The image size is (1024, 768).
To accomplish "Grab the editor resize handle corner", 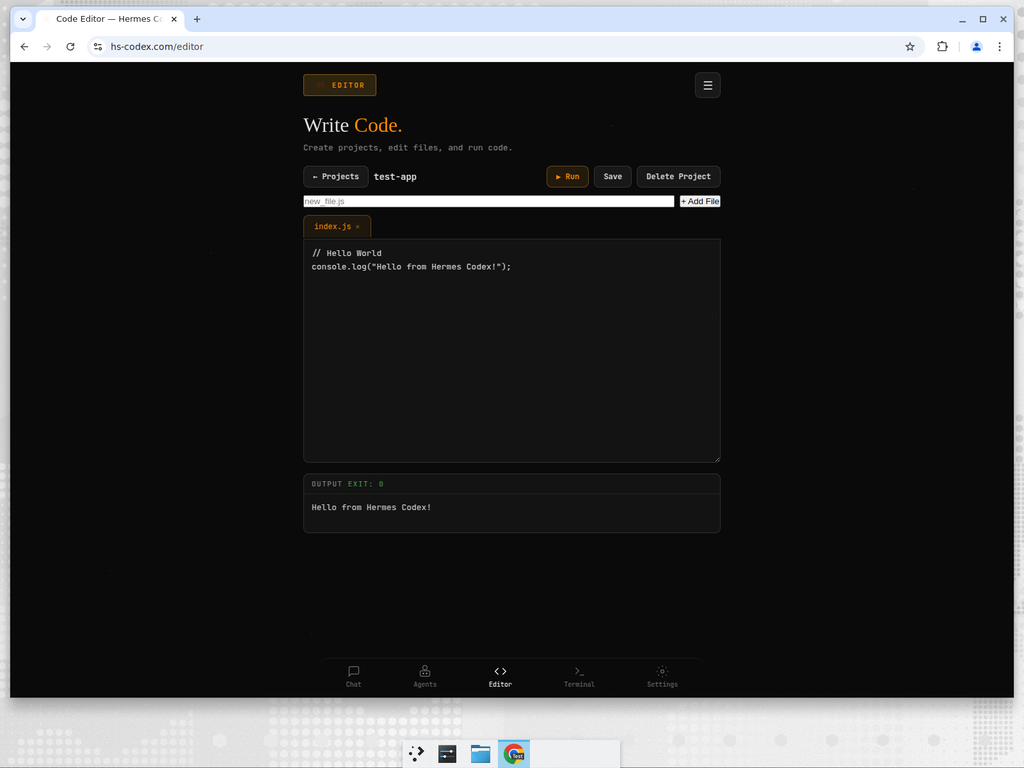I will (x=716, y=458).
